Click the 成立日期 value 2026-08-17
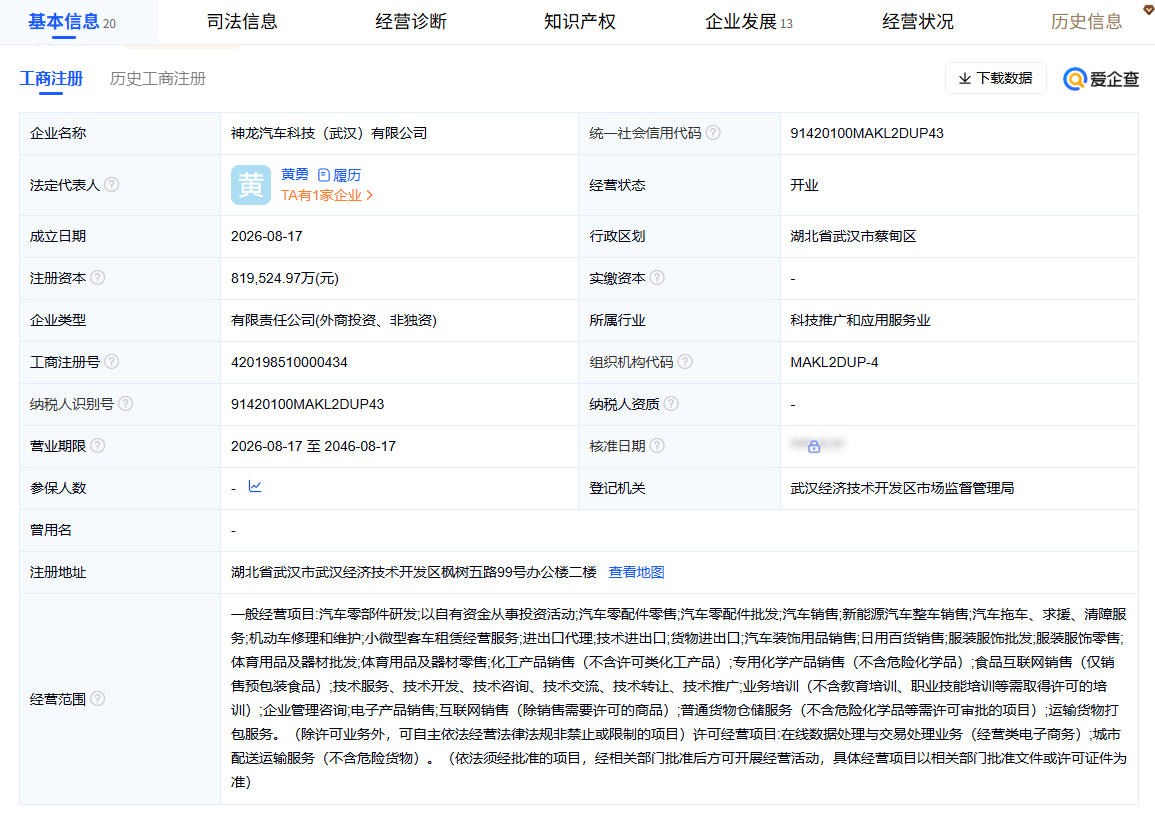This screenshot has width=1155, height=826. 267,237
